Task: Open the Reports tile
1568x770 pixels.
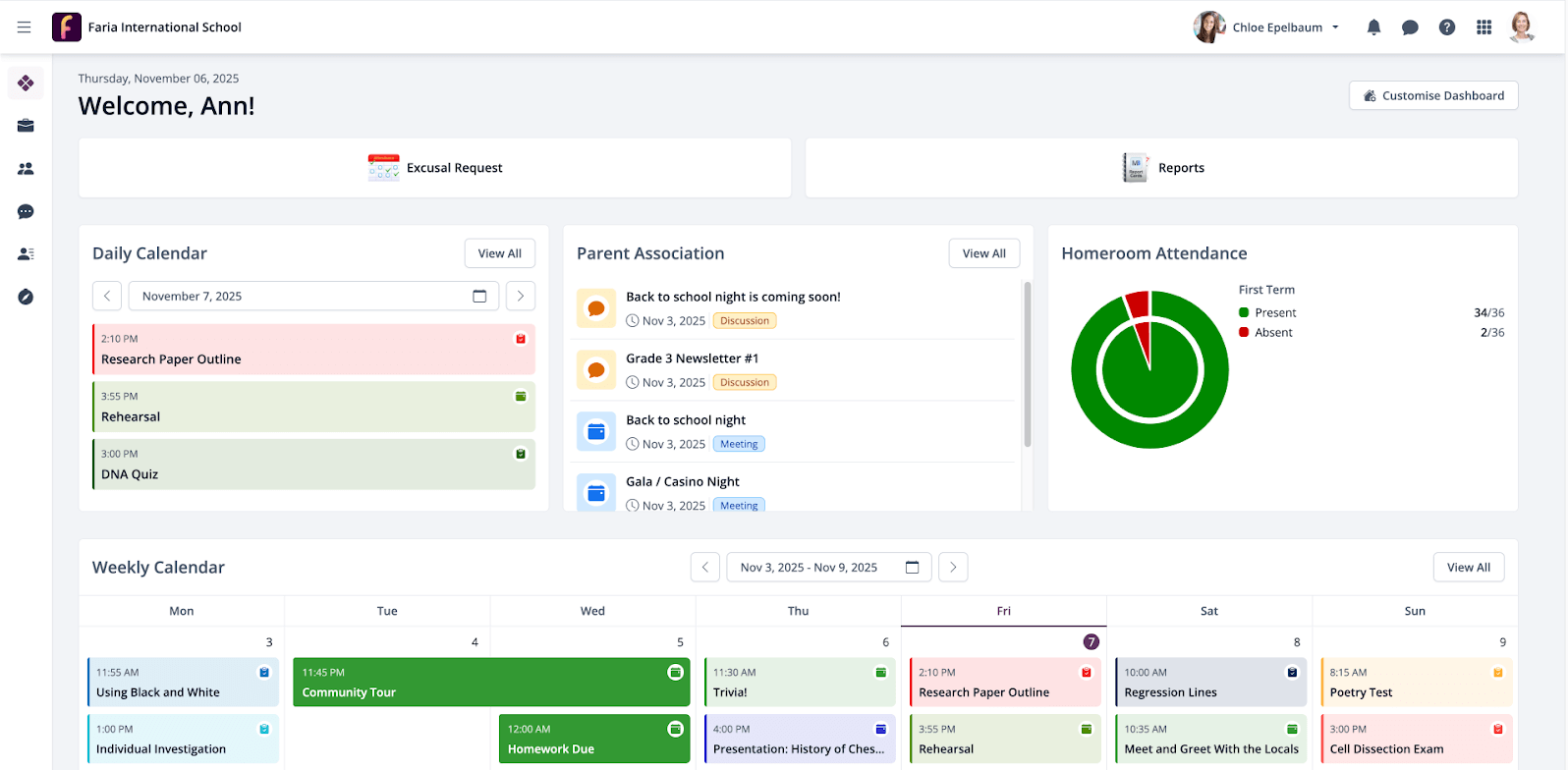Action: click(x=1162, y=168)
